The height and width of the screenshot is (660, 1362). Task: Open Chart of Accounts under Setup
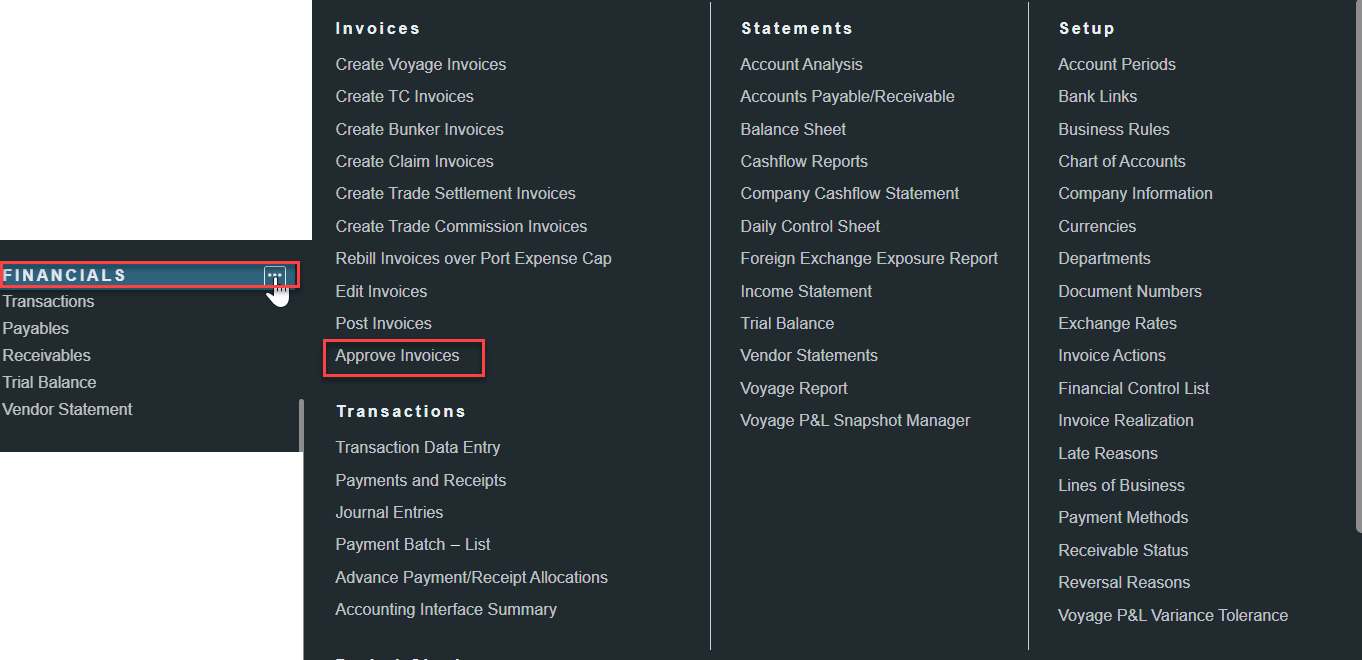click(x=1121, y=162)
